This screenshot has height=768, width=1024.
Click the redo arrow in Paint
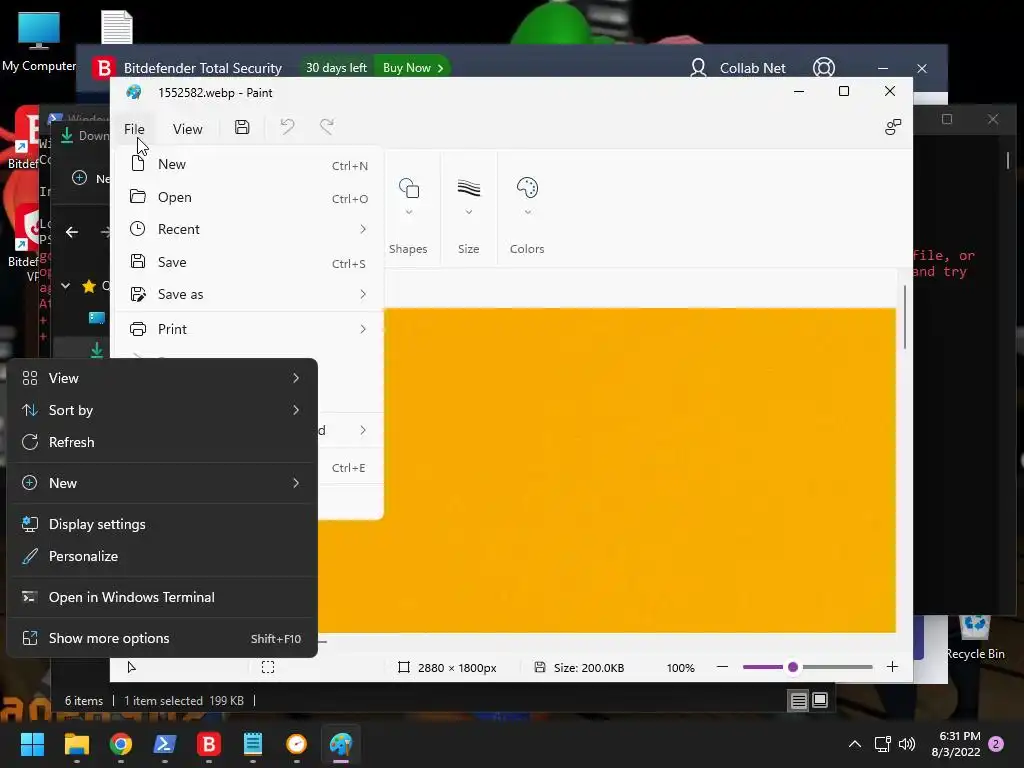327,127
